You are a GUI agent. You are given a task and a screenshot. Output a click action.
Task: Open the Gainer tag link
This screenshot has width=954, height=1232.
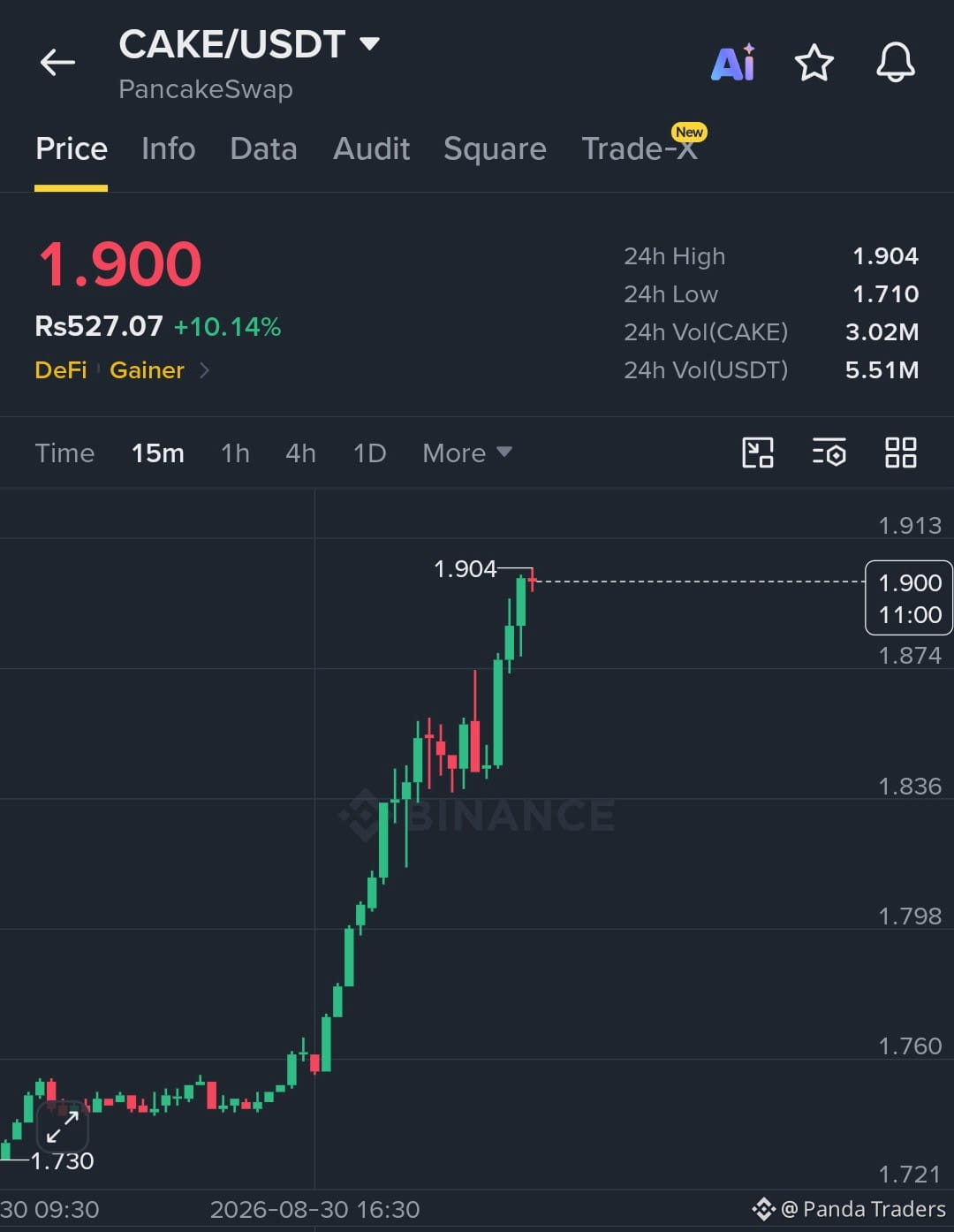[147, 370]
